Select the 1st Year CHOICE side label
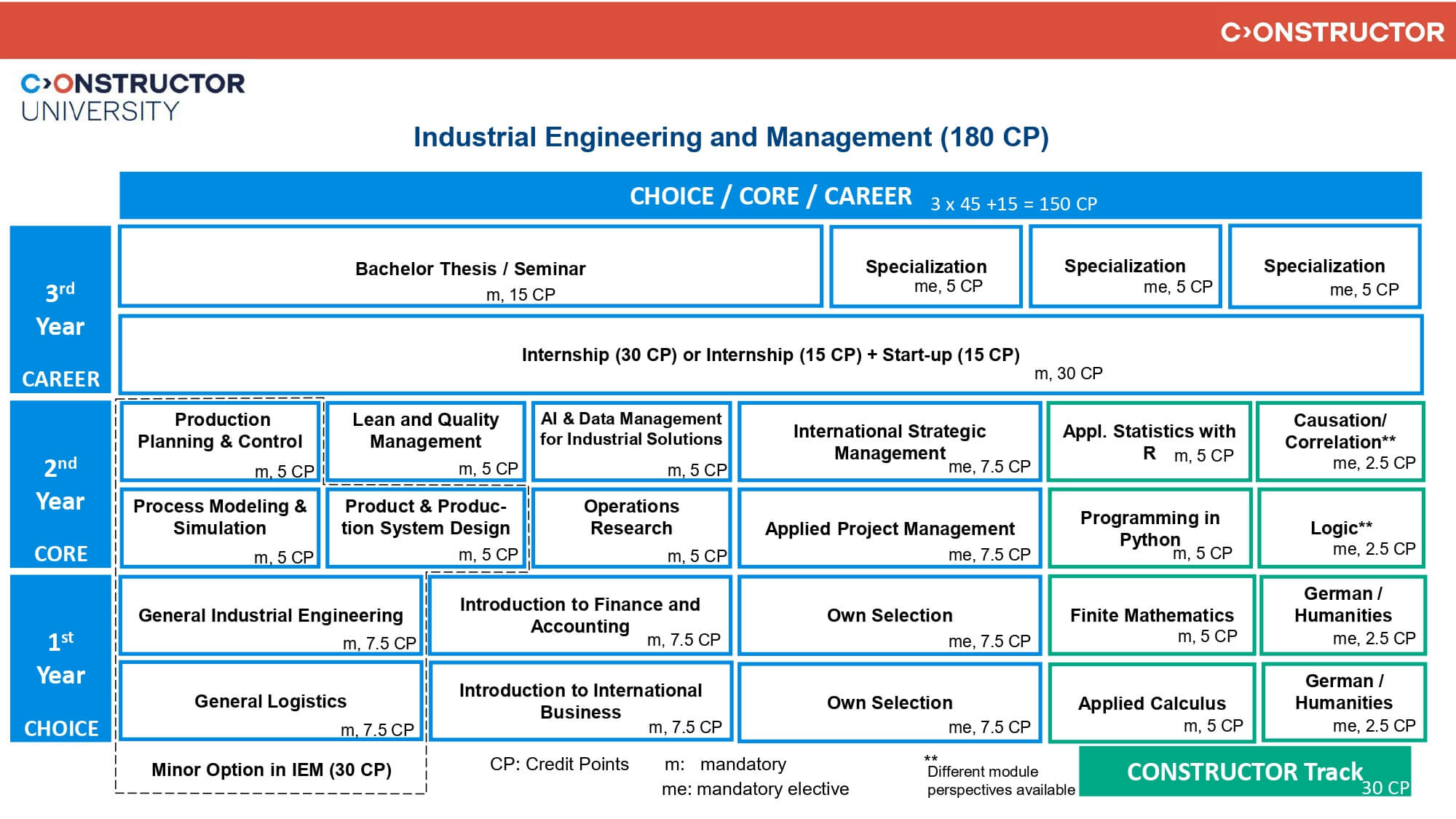This screenshot has height=819, width=1456. tap(60, 658)
